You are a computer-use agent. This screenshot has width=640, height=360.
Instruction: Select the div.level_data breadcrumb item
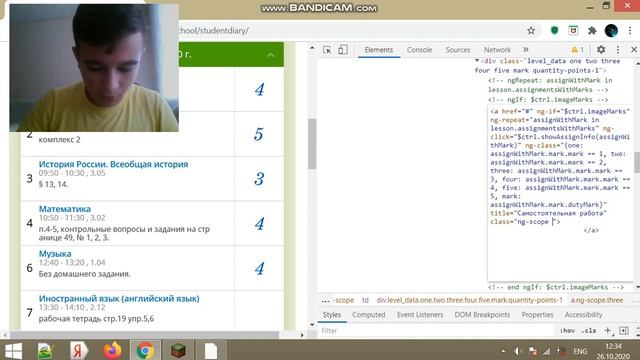click(469, 300)
